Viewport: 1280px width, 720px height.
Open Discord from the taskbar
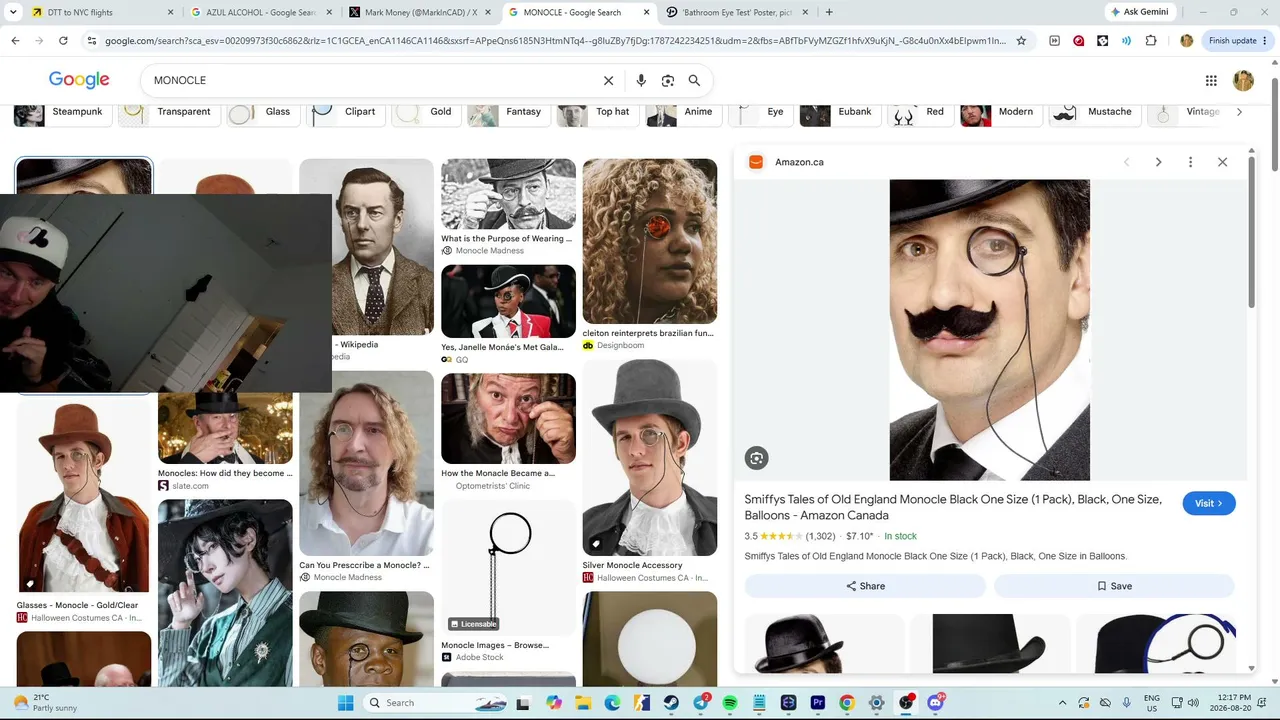pyautogui.click(x=935, y=703)
